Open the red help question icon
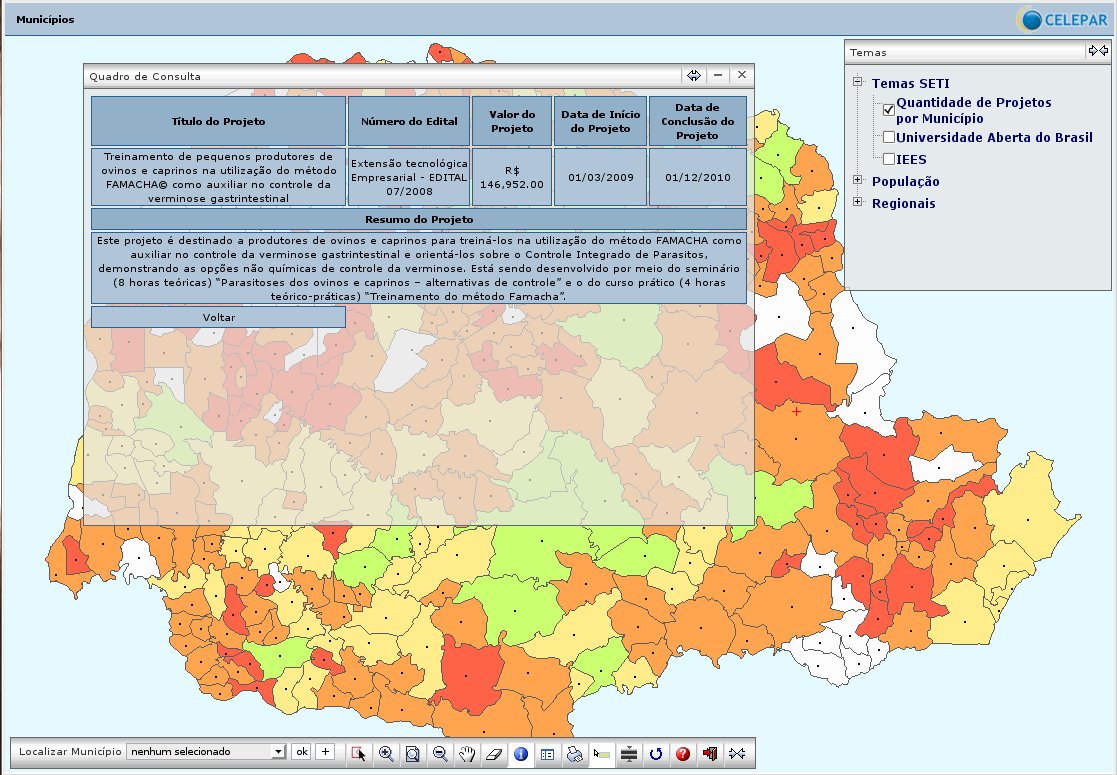 pos(683,754)
